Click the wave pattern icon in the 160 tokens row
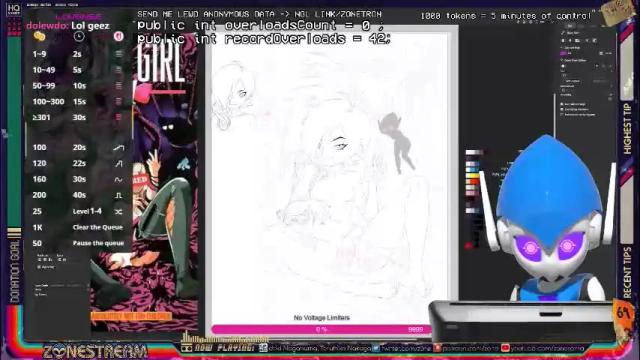 coord(118,179)
